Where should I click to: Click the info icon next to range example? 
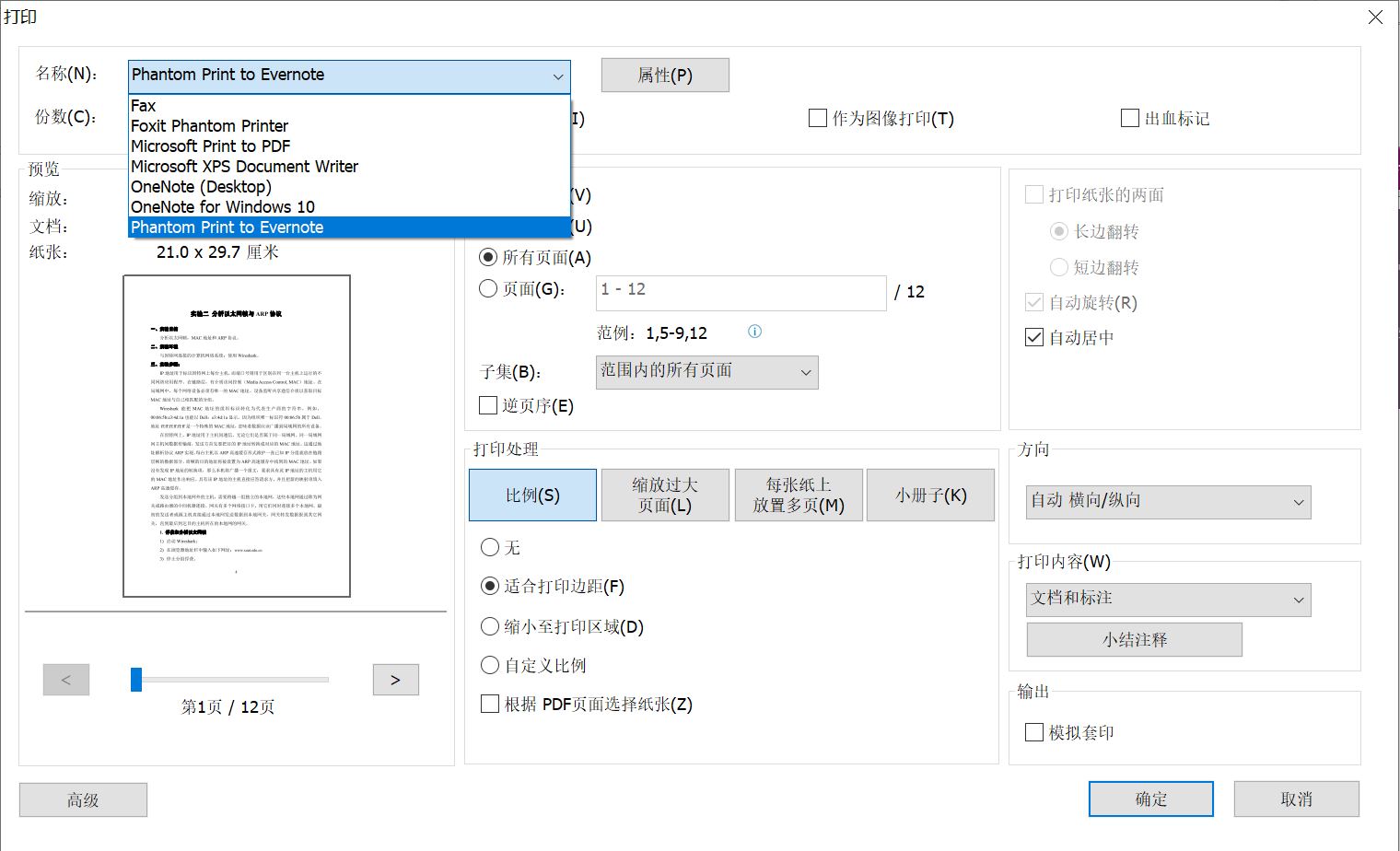tap(754, 332)
